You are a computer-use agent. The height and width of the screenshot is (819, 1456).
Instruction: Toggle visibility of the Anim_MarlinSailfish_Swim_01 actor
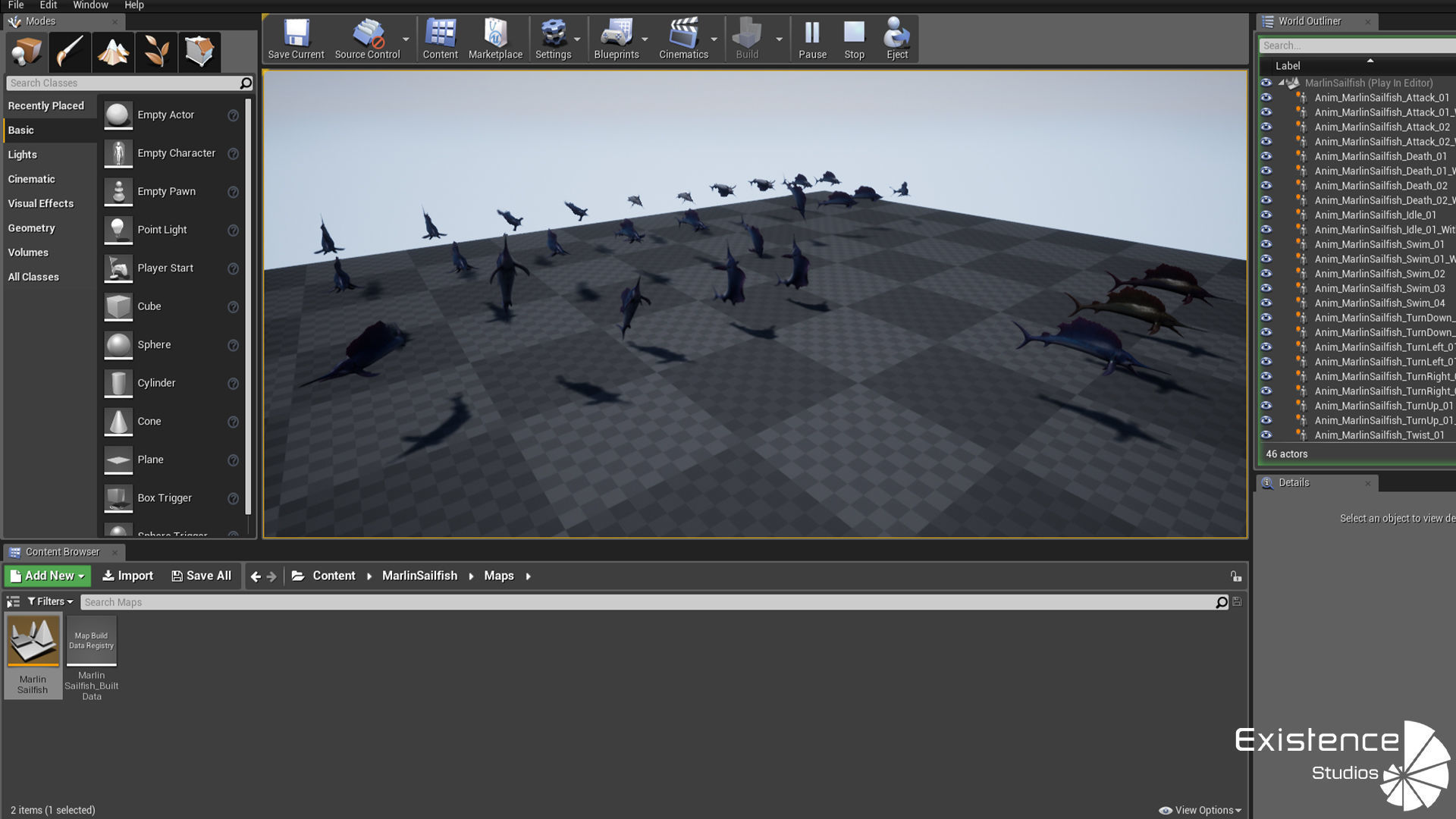point(1266,244)
